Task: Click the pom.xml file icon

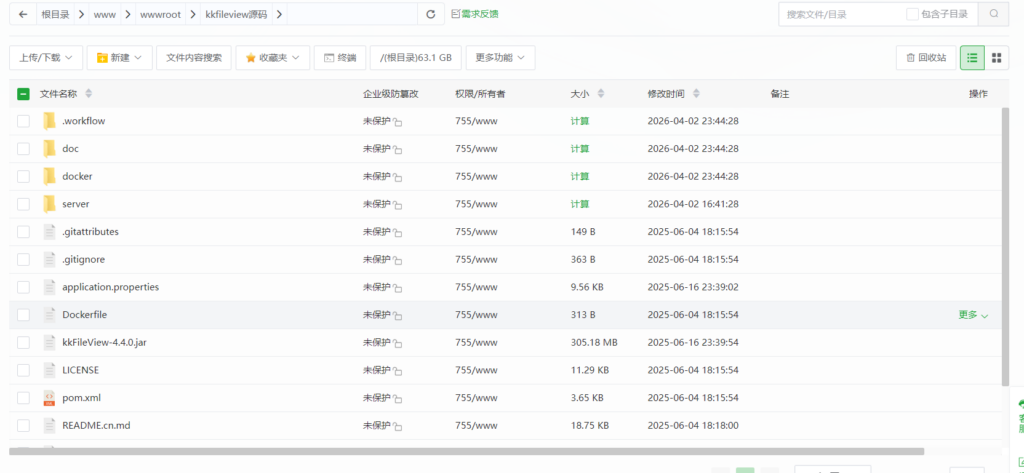Action: [49, 398]
